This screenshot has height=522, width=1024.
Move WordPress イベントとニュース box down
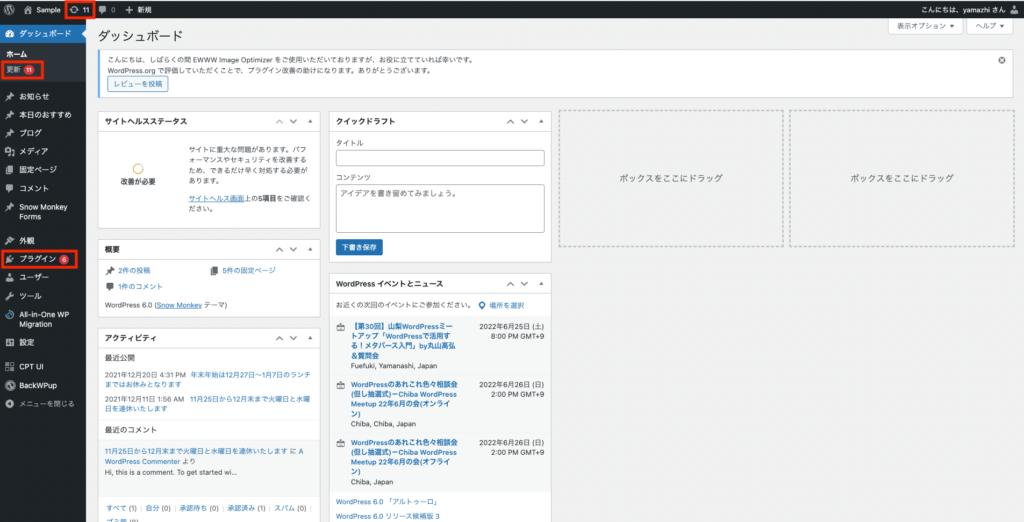pos(524,284)
